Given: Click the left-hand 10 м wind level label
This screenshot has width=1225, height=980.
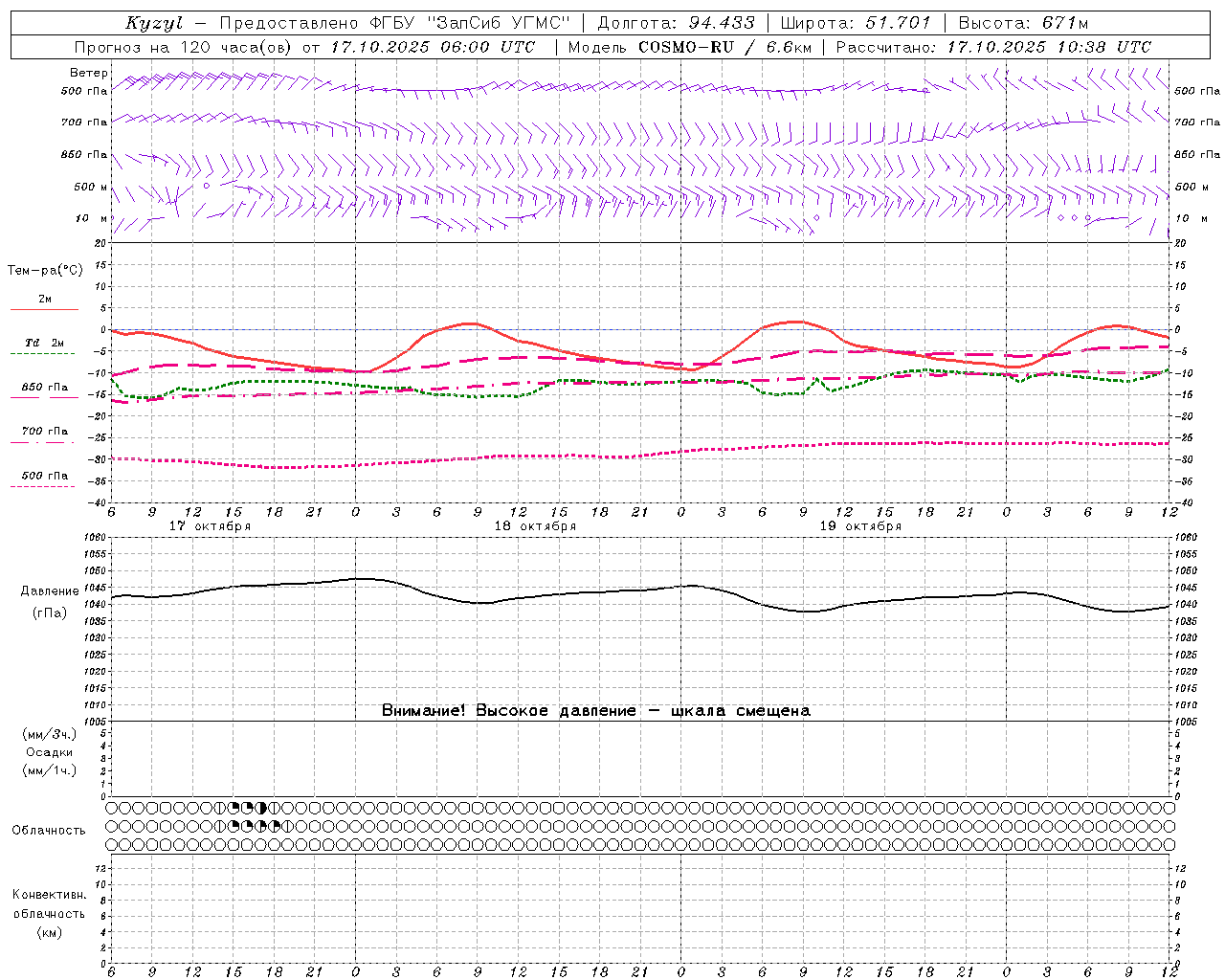Looking at the screenshot, I should [x=91, y=218].
